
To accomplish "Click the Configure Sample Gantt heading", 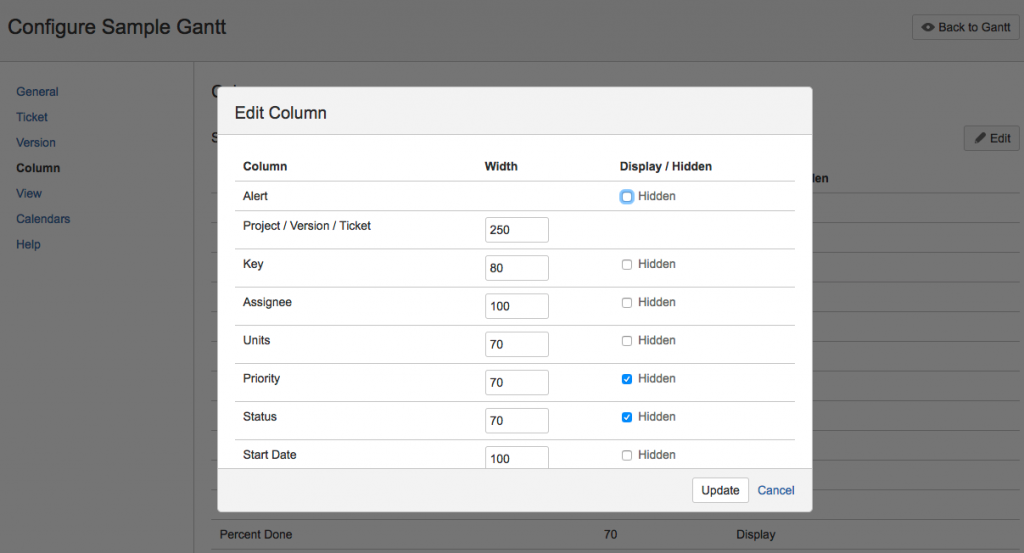I will 117,27.
